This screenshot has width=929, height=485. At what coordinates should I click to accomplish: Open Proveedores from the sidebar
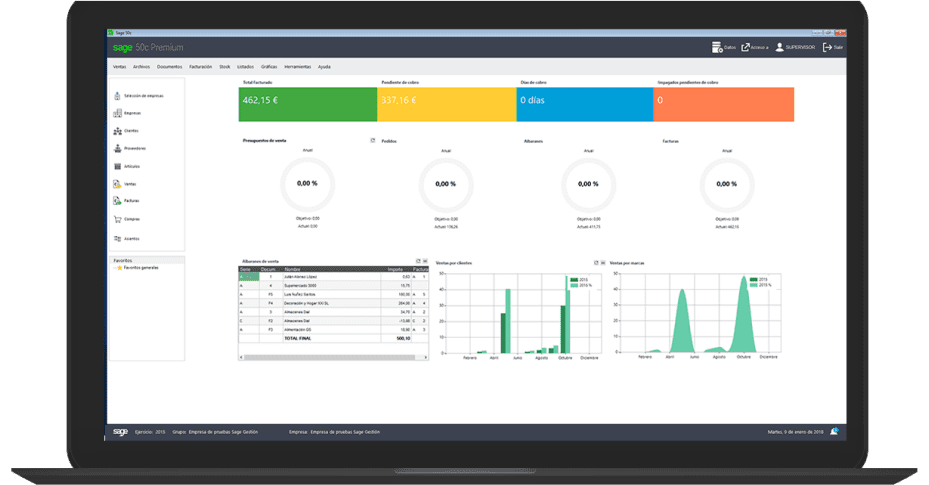(118, 149)
